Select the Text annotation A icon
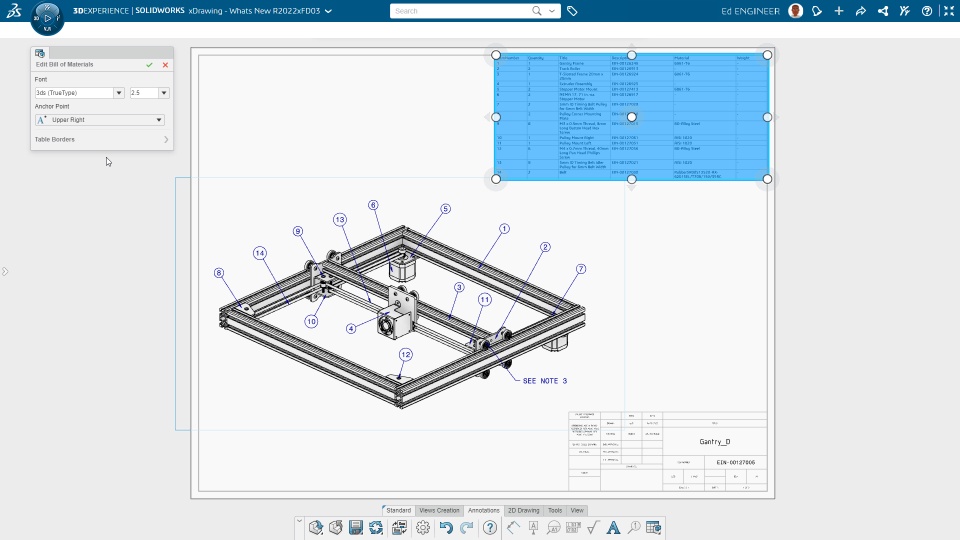This screenshot has height=540, width=960. 613,527
